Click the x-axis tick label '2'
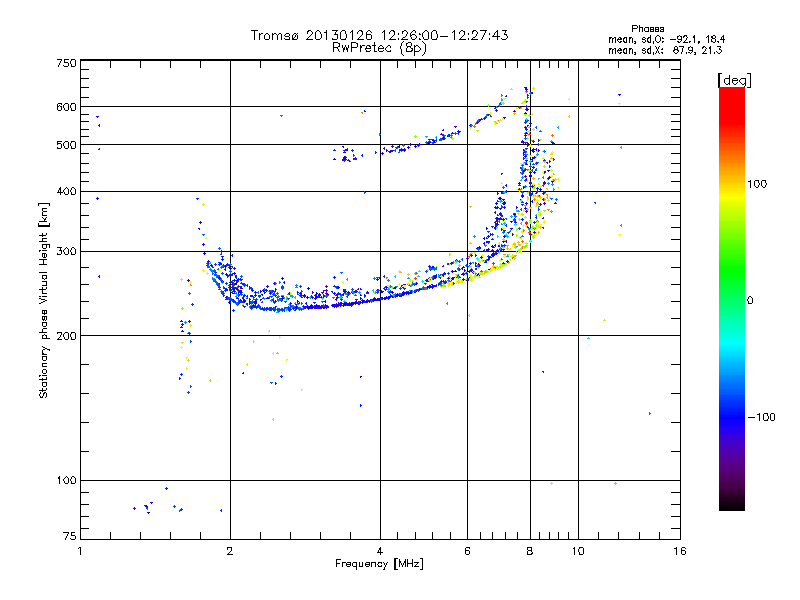 click(230, 551)
